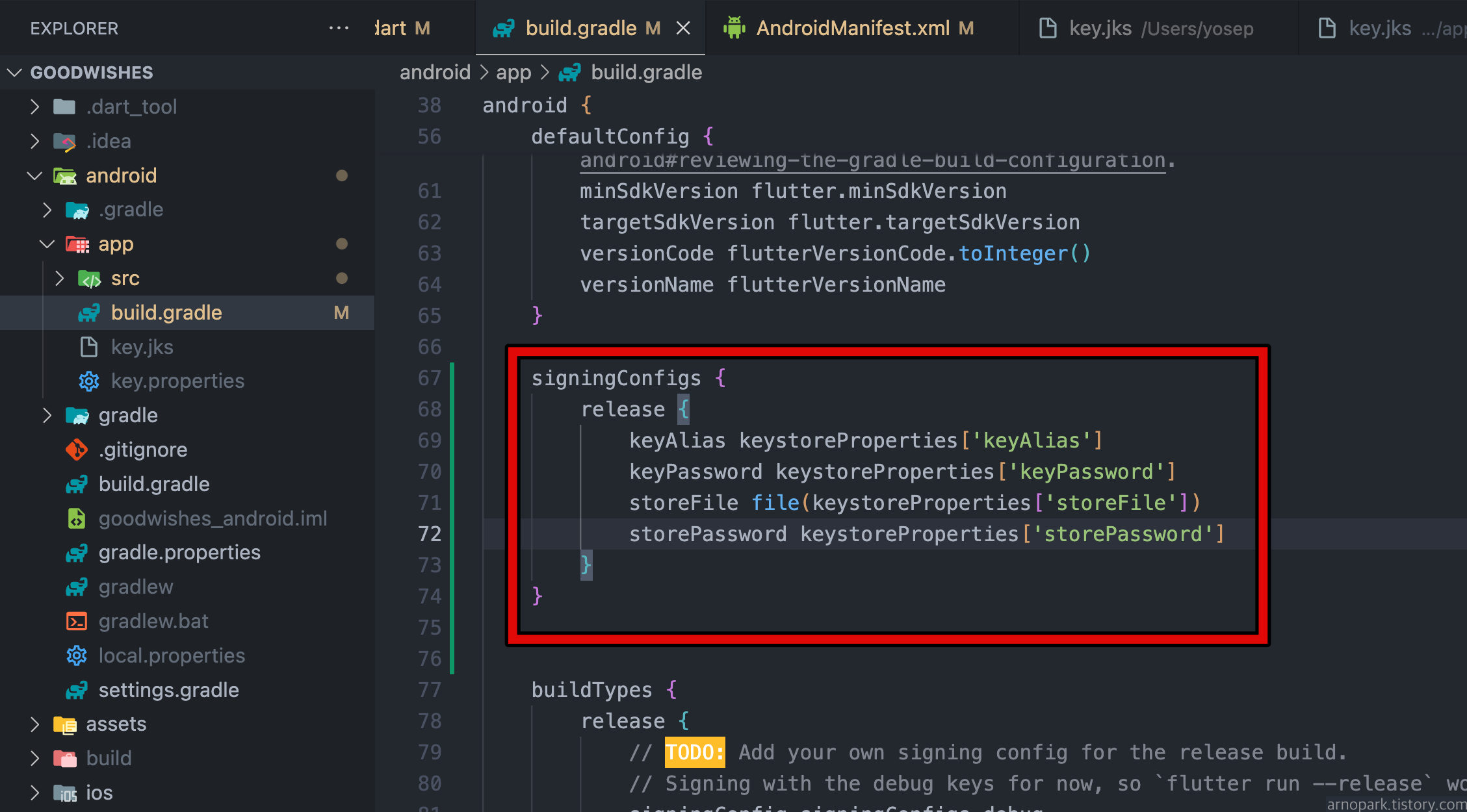The height and width of the screenshot is (812, 1467).
Task: Collapse the android folder
Action: 34,175
